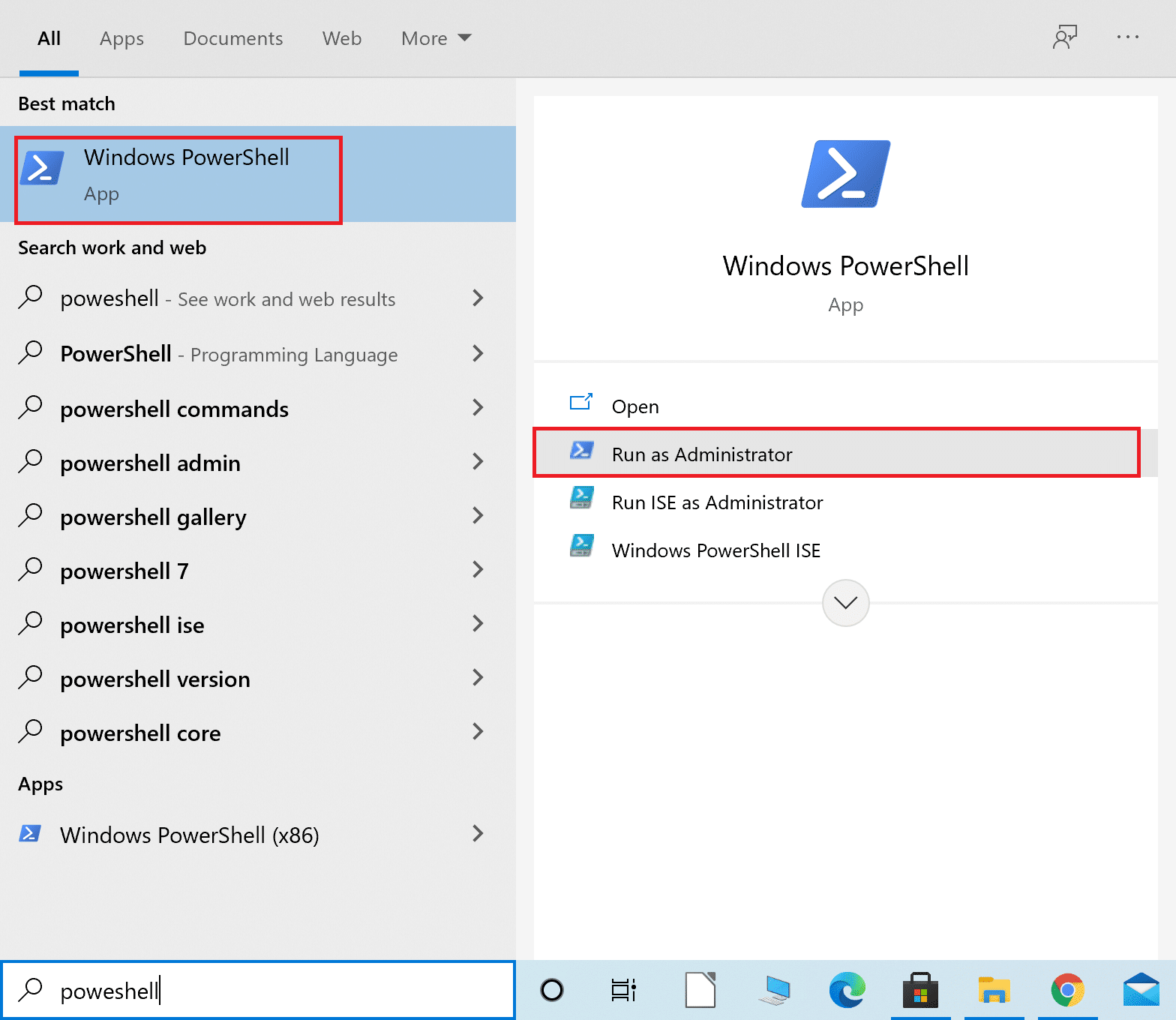Select the powershell ise suggestion
The width and height of the screenshot is (1176, 1020).
click(258, 624)
